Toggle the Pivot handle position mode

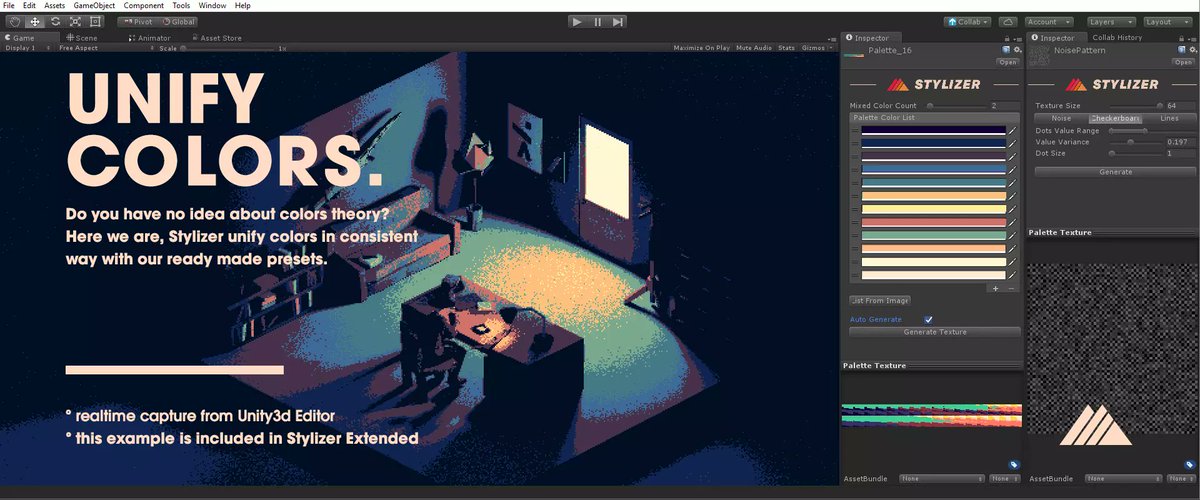tap(136, 21)
